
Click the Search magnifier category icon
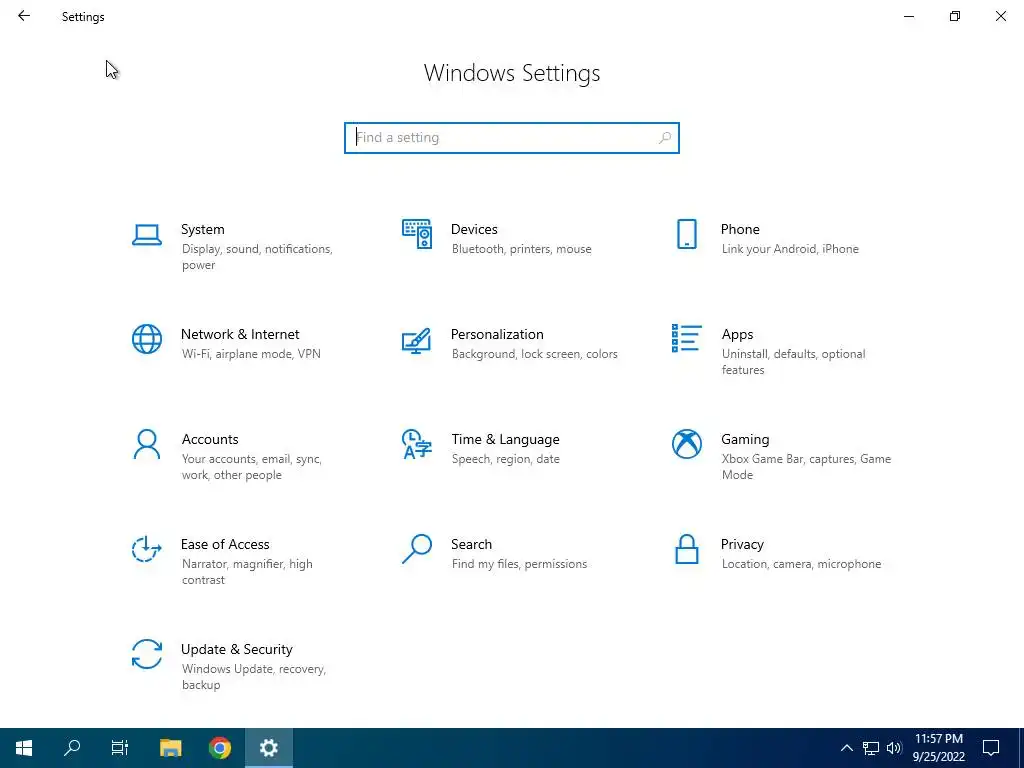tap(417, 549)
